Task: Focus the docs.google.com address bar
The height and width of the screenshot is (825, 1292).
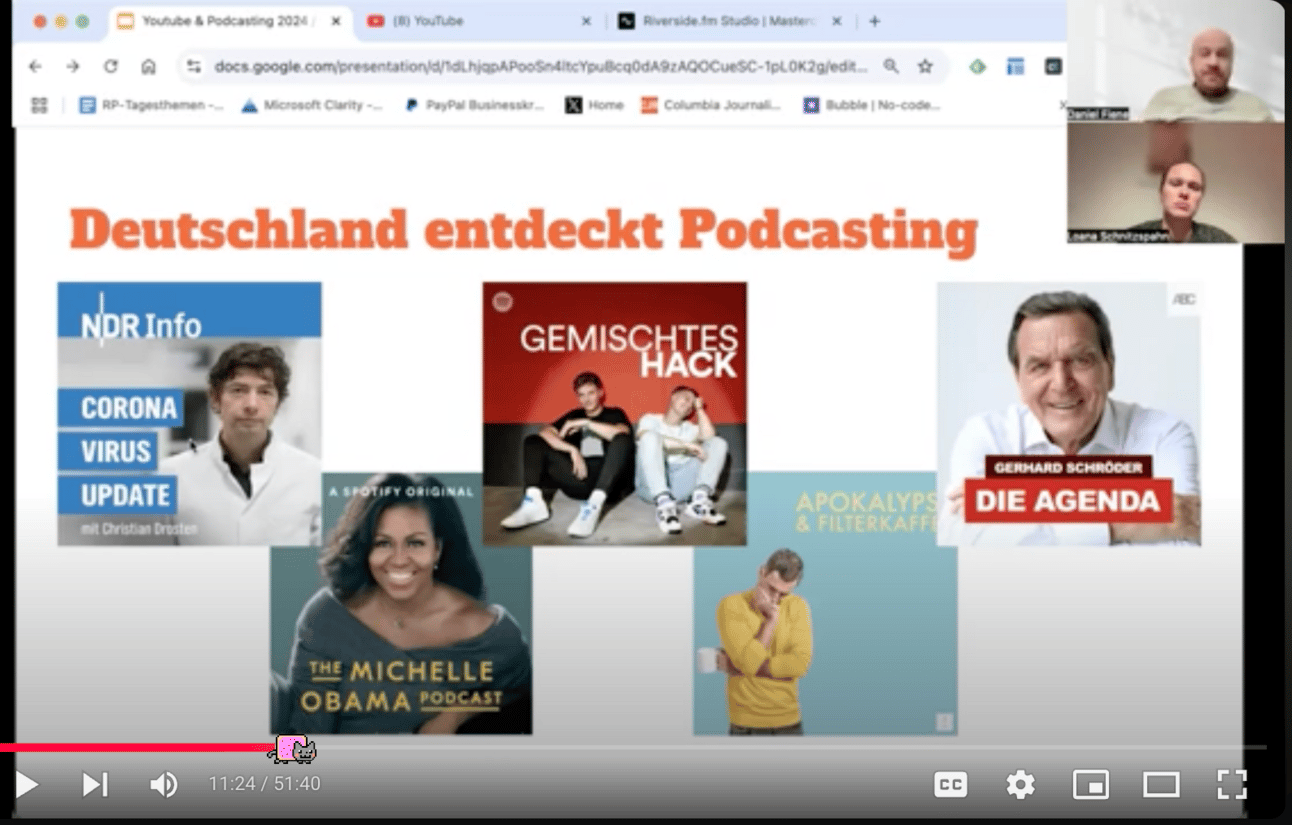Action: click(x=540, y=67)
